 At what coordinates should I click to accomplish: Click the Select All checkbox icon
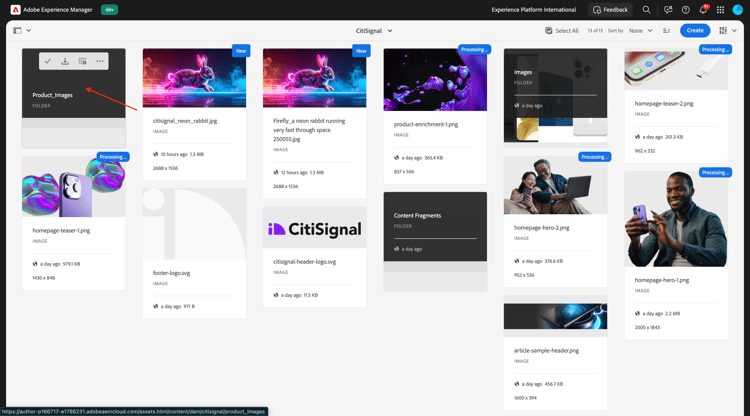pyautogui.click(x=549, y=31)
